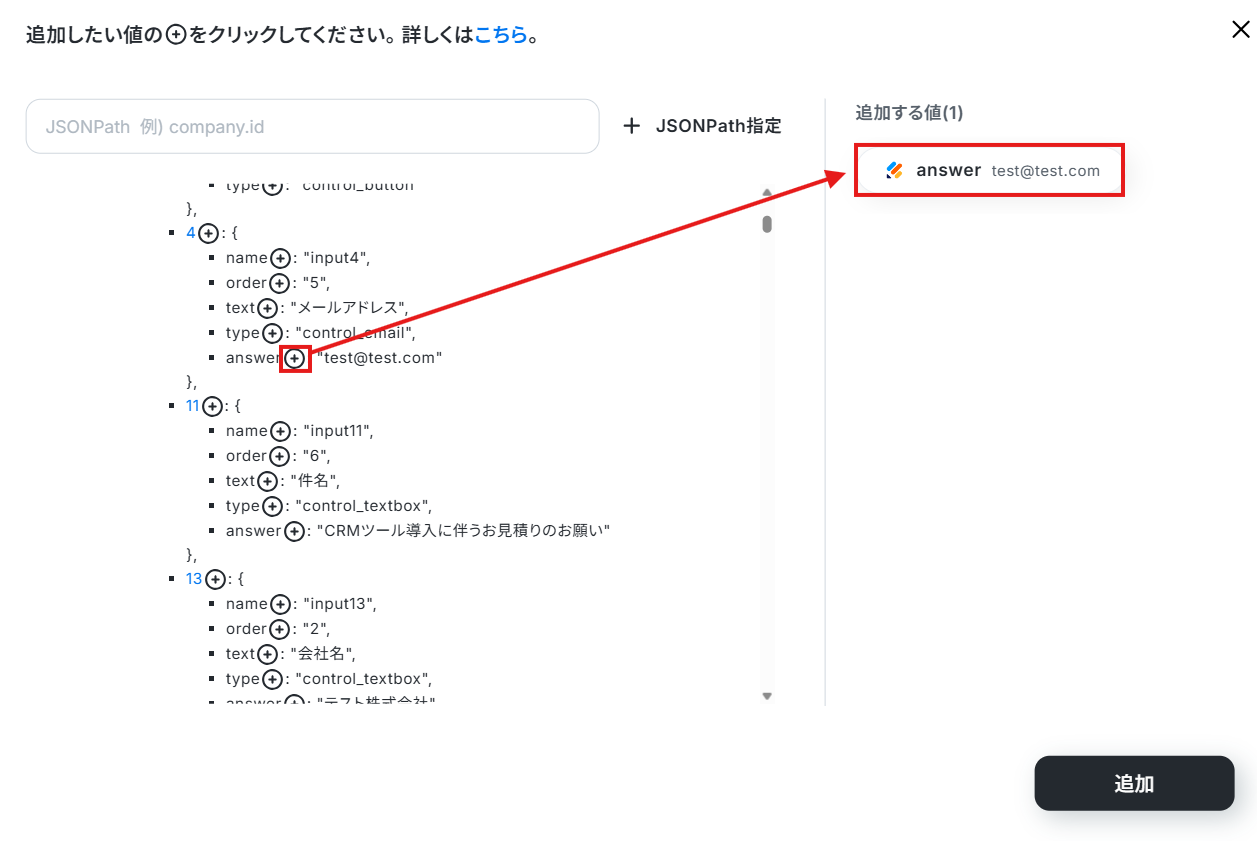Image resolution: width=1257 pixels, height=841 pixels.
Task: Click the value "input11"
Action: (338, 431)
